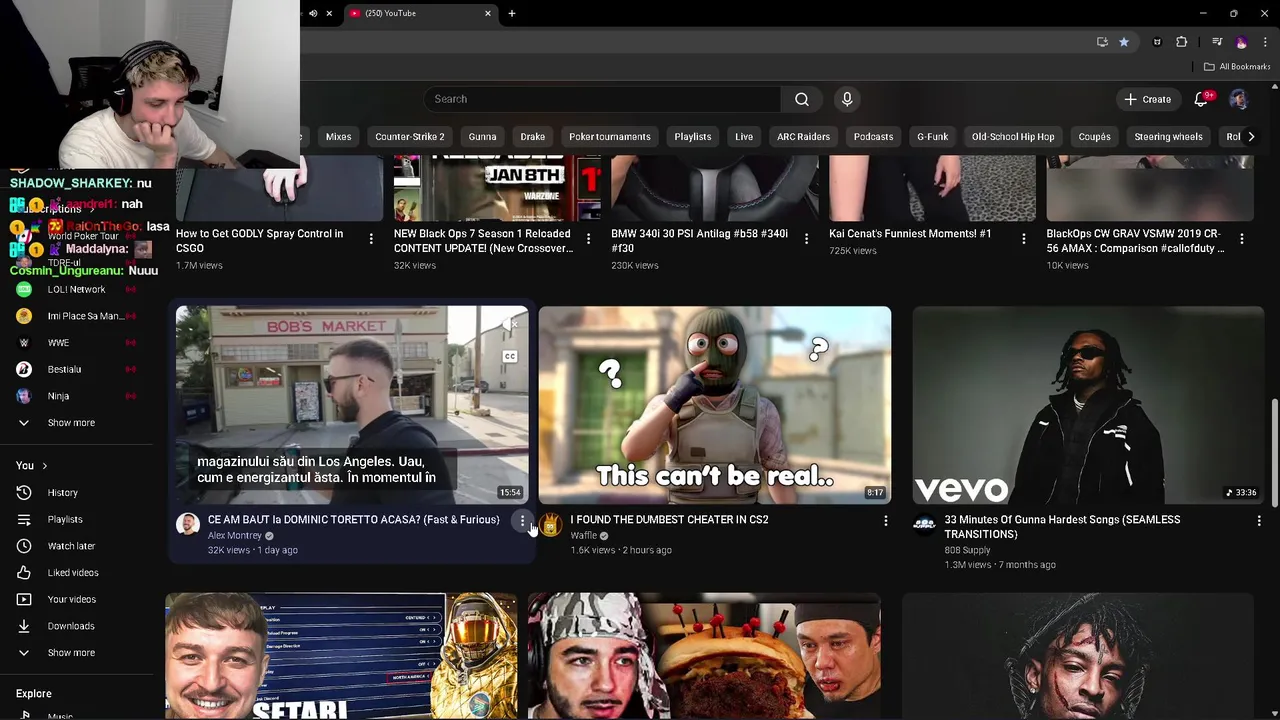Viewport: 1280px width, 720px height.
Task: Open Chrome three-dot menu
Action: (x=1266, y=42)
